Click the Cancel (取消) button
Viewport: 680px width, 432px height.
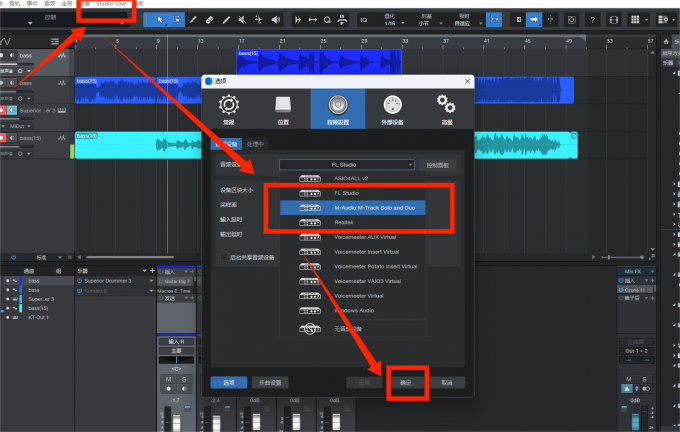[x=447, y=382]
